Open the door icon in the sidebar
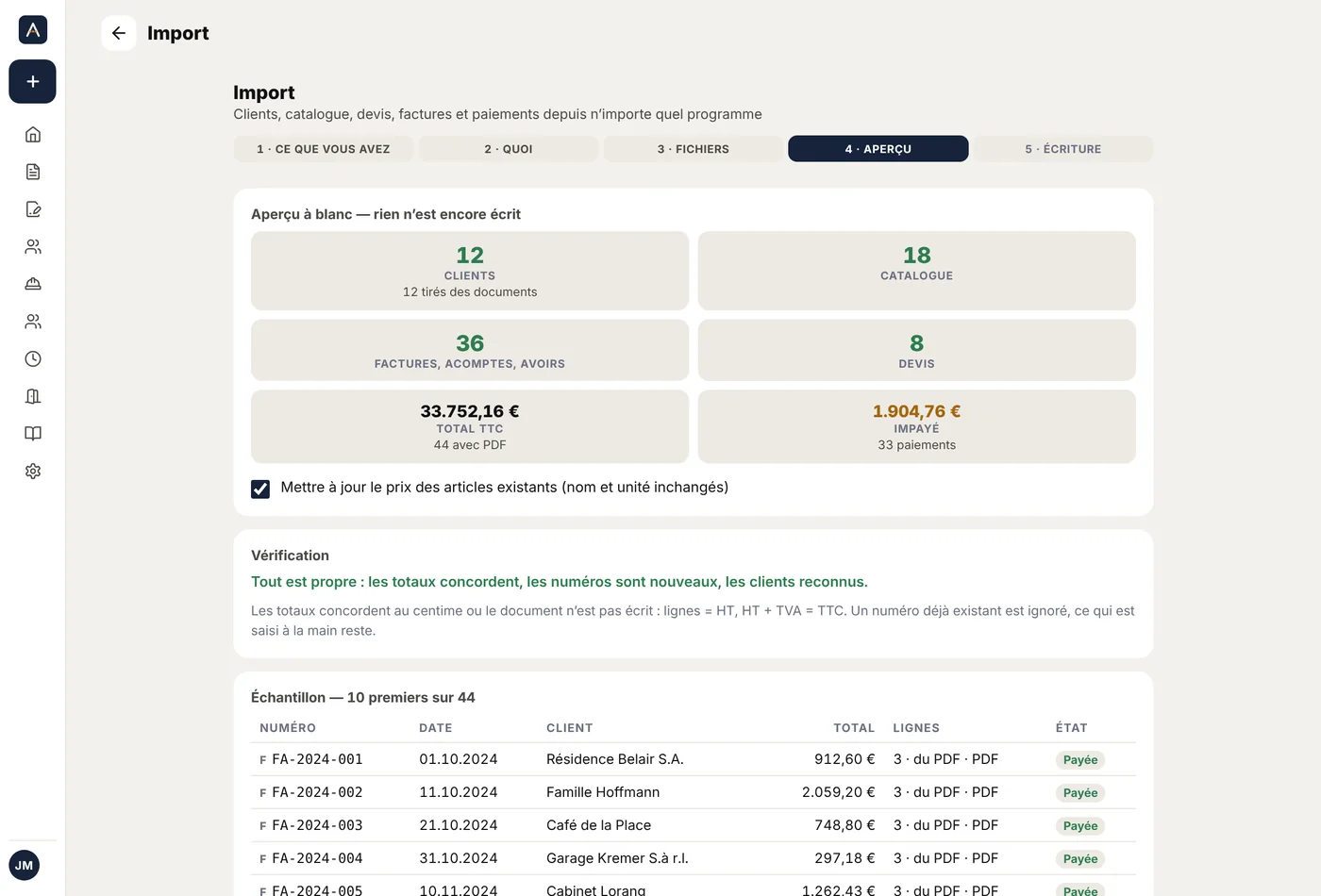The width and height of the screenshot is (1321, 896). point(33,396)
